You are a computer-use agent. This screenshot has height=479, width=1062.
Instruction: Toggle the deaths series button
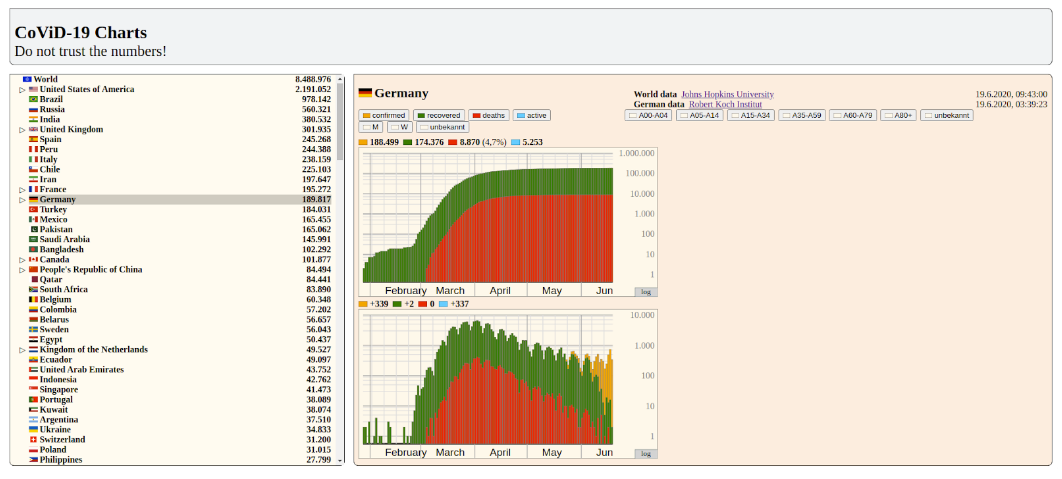click(x=488, y=116)
